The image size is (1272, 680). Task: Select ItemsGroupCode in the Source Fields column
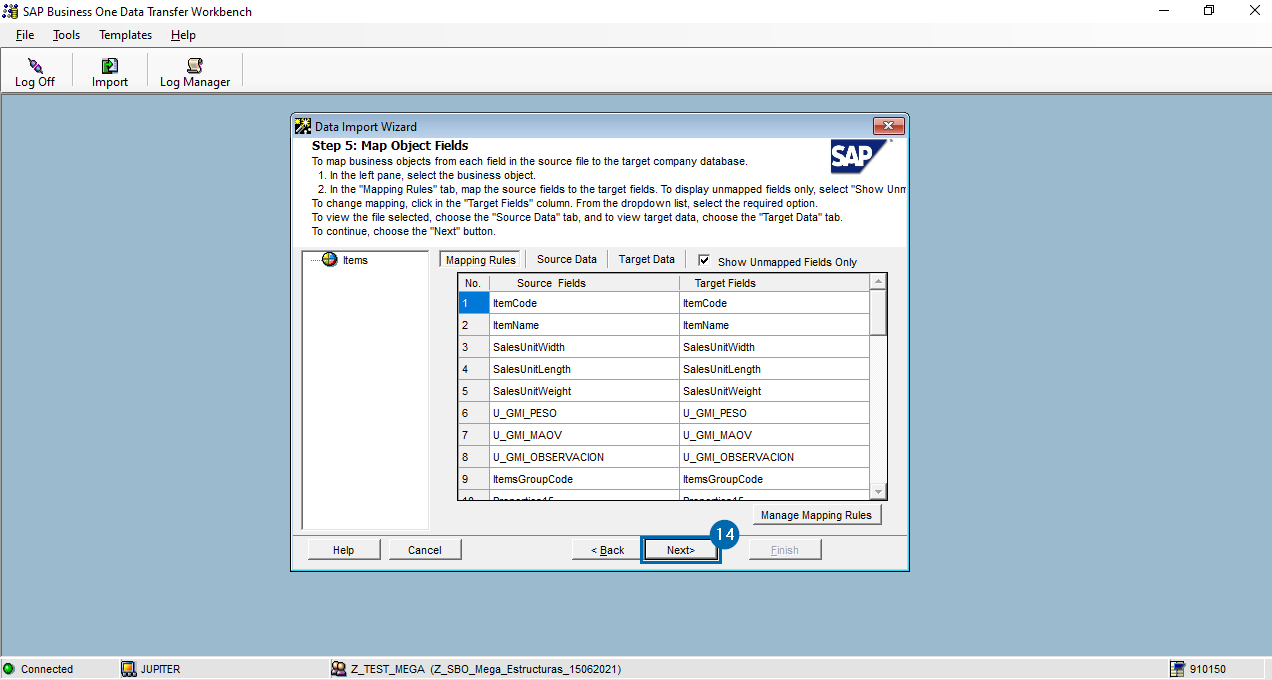tap(584, 479)
